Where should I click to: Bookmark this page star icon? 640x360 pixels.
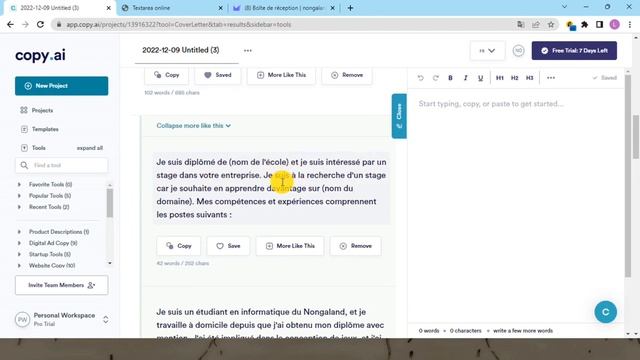[551, 24]
